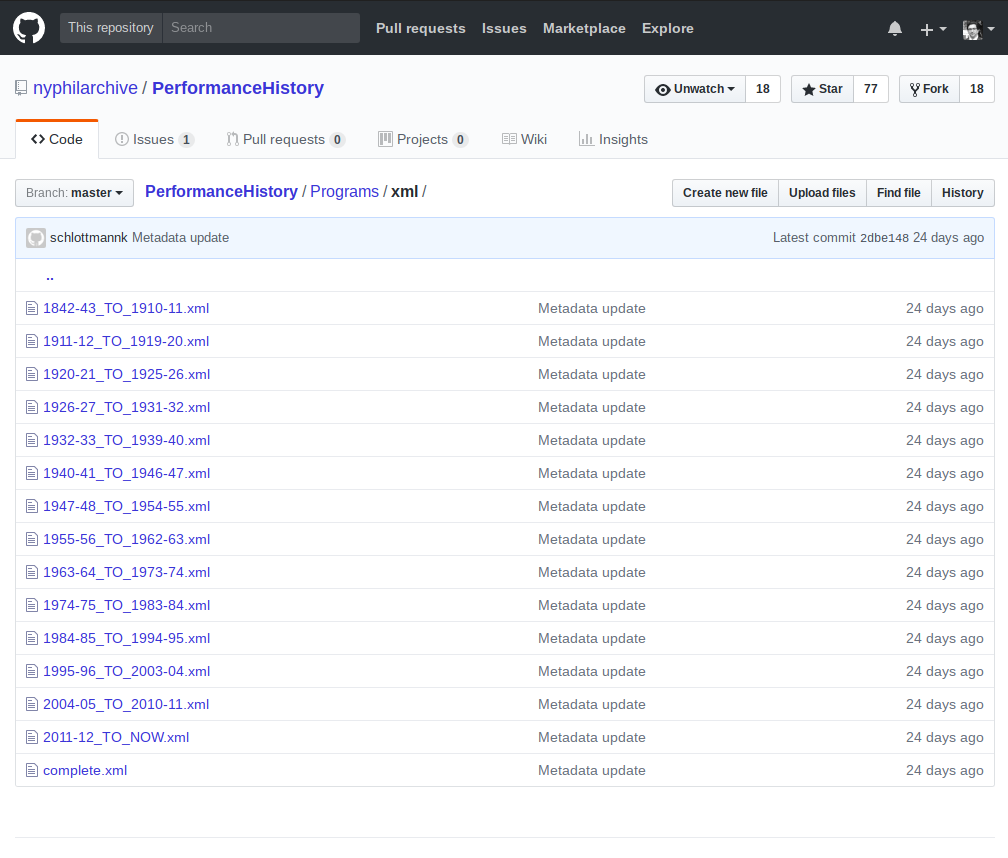Click the GitHub Octocat logo

pyautogui.click(x=29, y=28)
